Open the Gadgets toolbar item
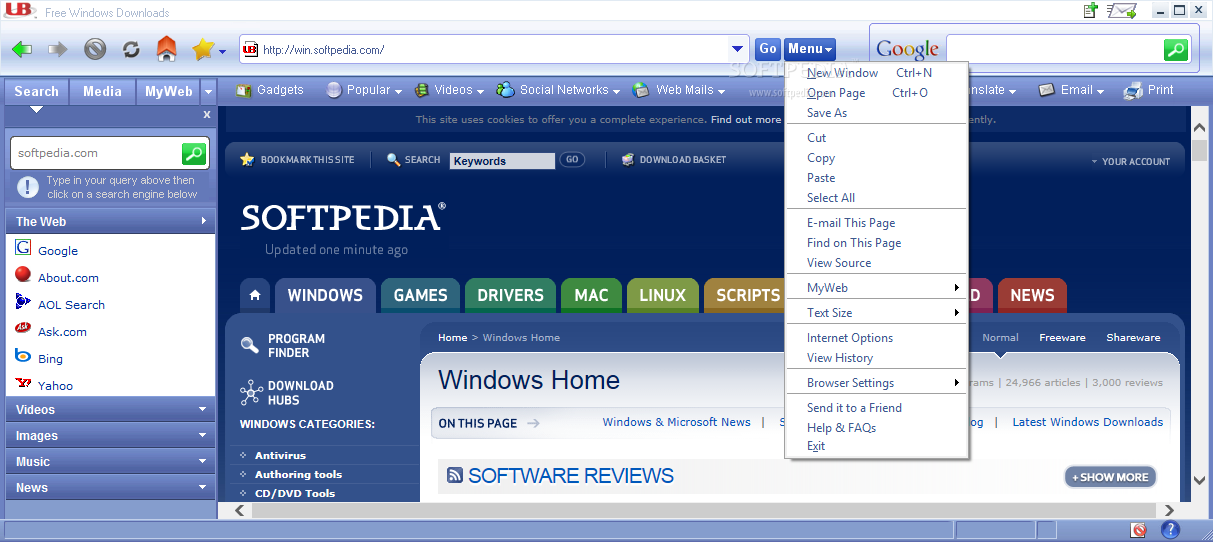1213x542 pixels. (270, 90)
